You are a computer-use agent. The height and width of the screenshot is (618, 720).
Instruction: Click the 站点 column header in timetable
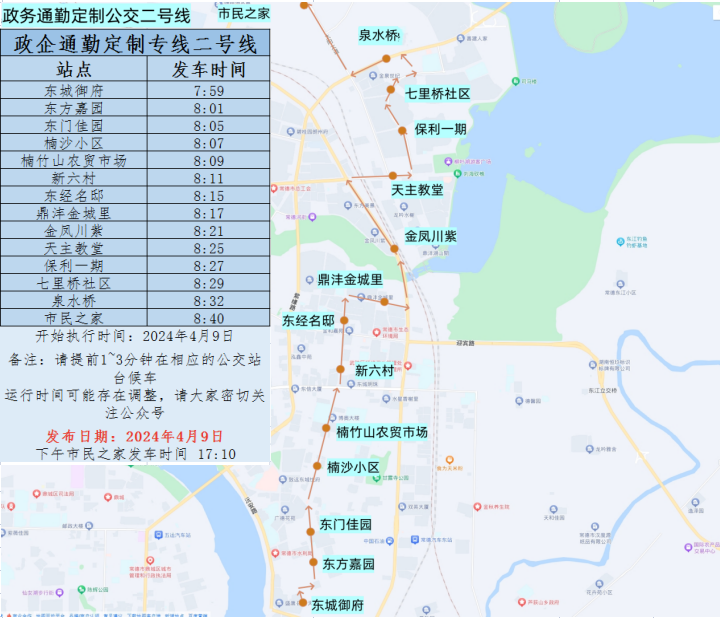click(74, 70)
